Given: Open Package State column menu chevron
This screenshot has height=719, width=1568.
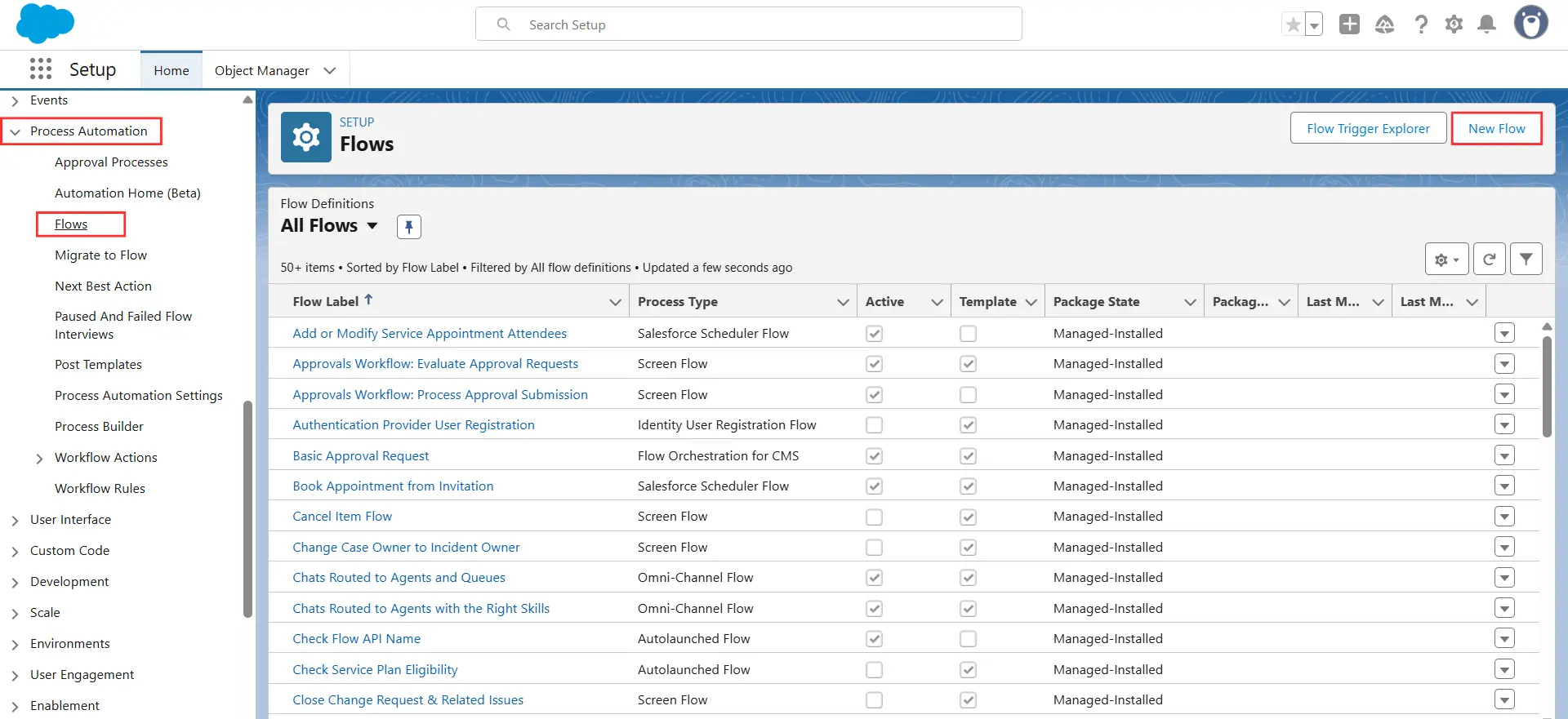Looking at the screenshot, I should tap(1190, 302).
